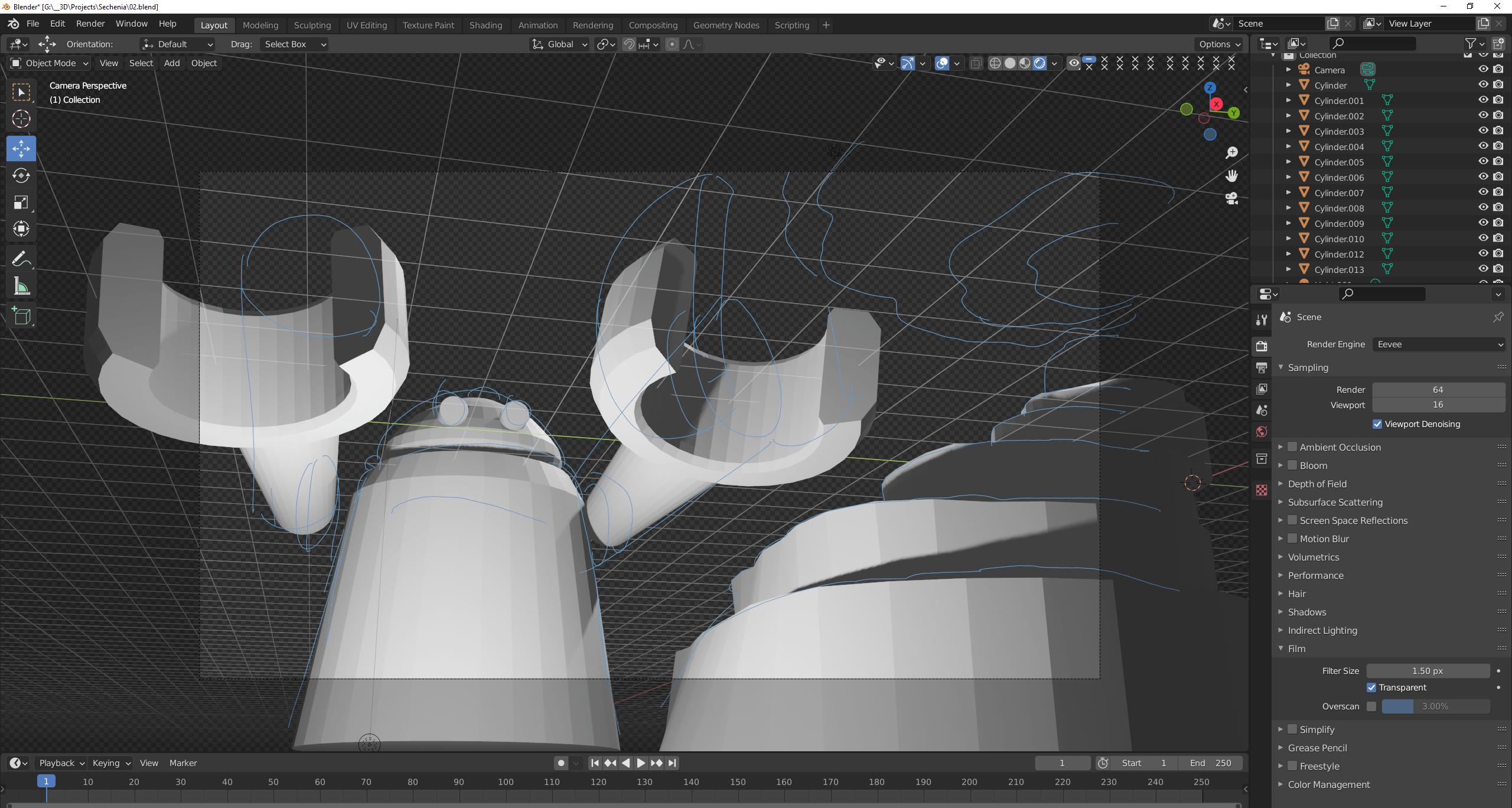
Task: Open the Tool properties tab
Action: [x=1262, y=320]
